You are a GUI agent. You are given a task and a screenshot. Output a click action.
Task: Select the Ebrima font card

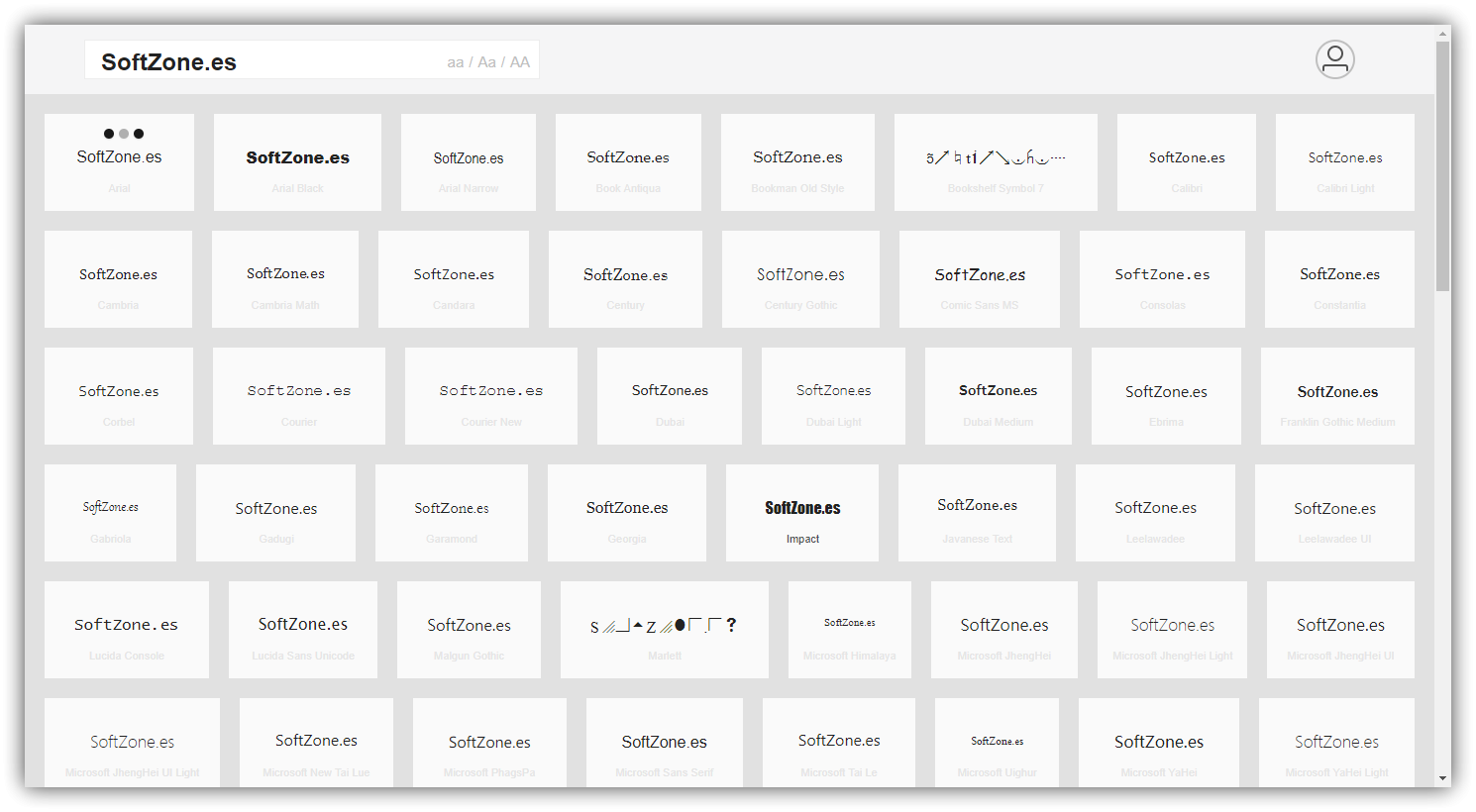[x=1166, y=396]
